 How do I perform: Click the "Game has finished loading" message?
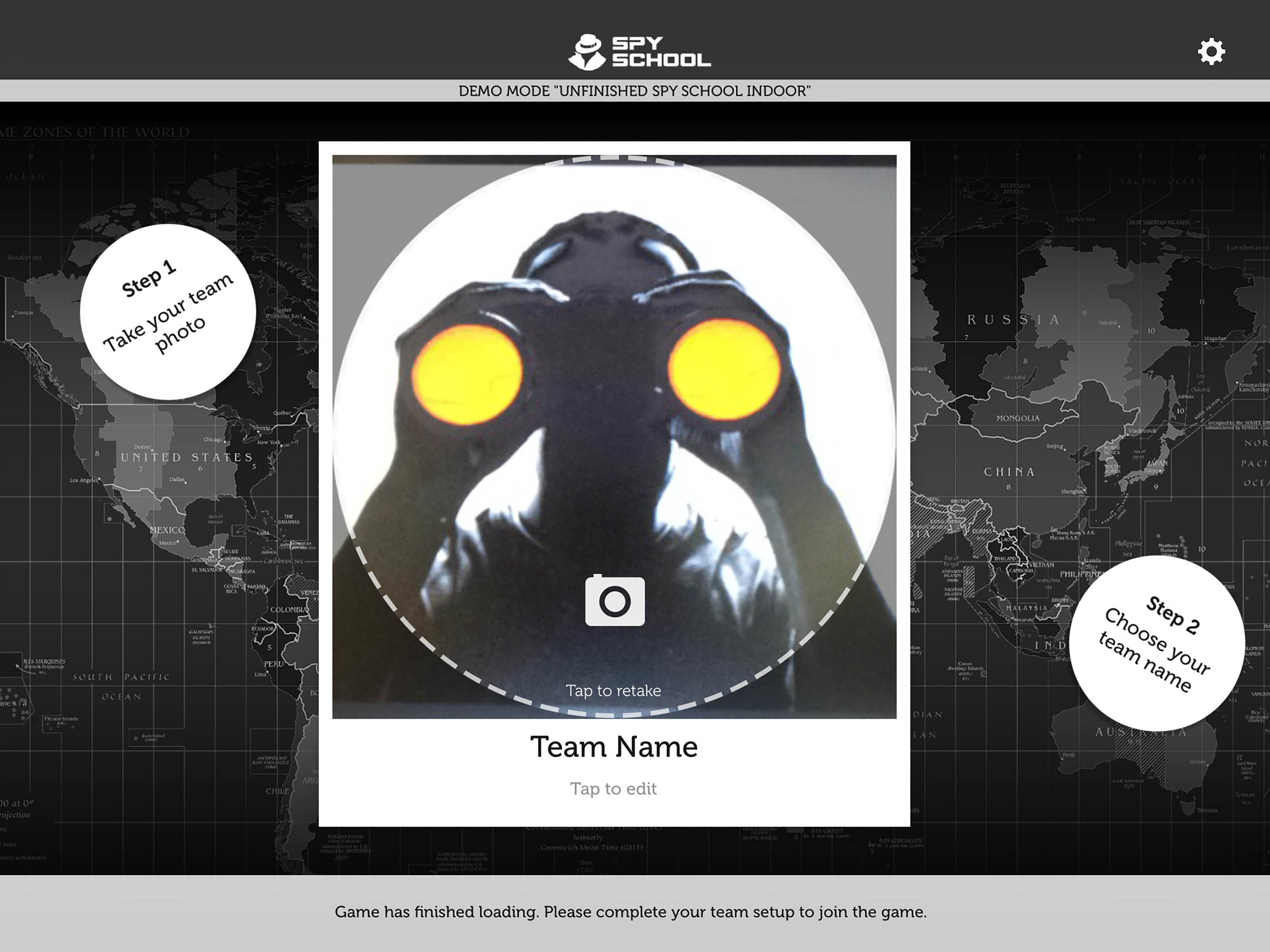(630, 912)
